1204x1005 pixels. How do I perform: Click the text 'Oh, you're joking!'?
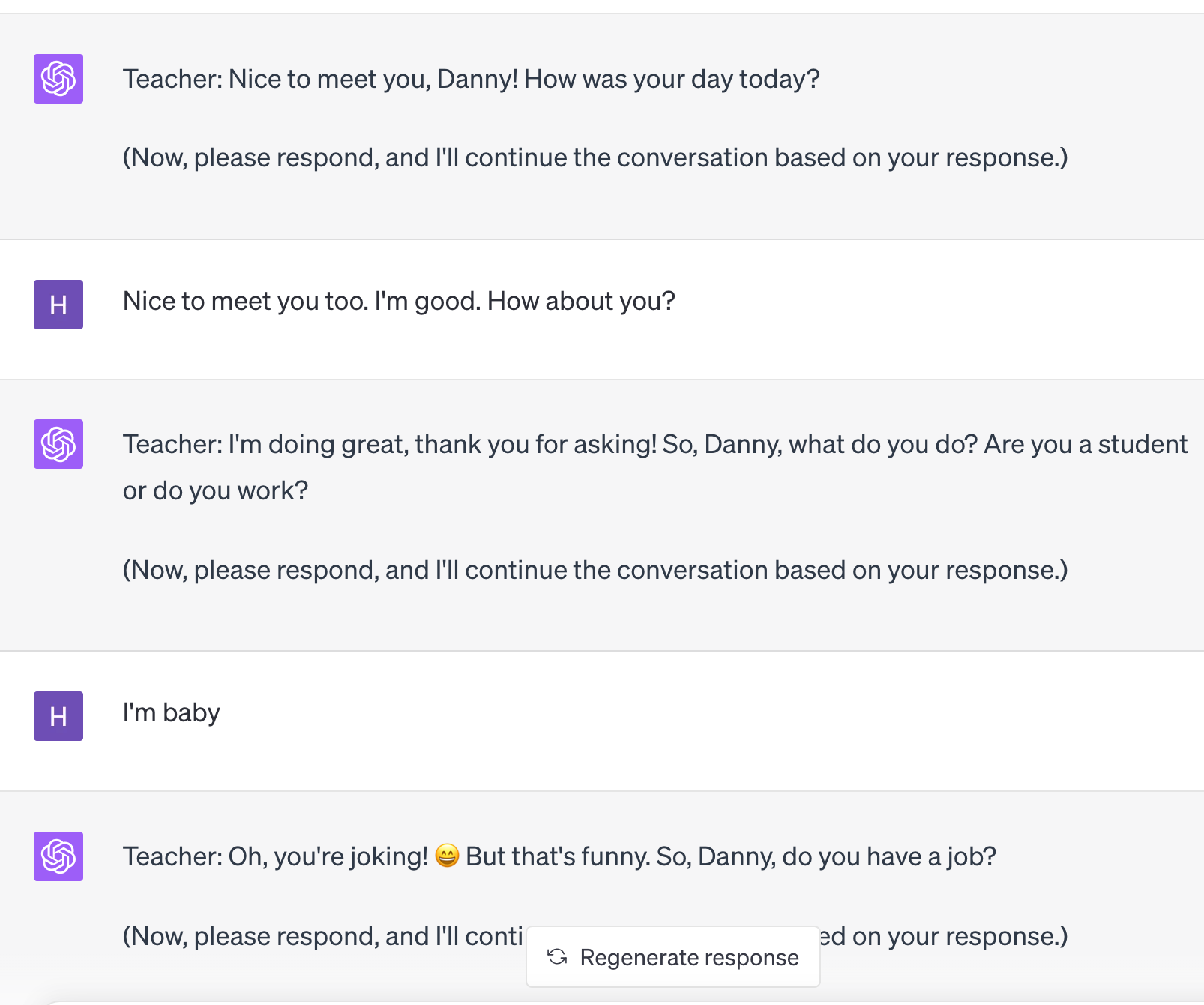[328, 856]
